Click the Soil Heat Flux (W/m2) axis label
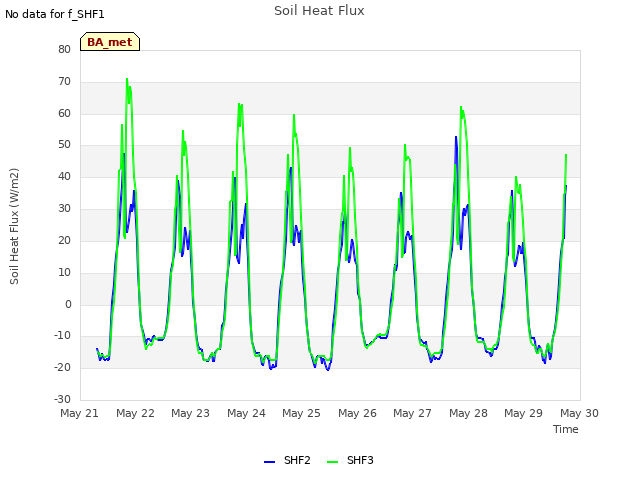 (14, 226)
